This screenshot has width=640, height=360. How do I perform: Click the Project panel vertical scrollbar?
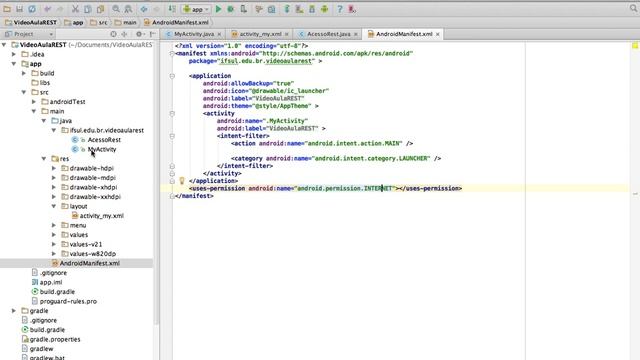[156, 182]
